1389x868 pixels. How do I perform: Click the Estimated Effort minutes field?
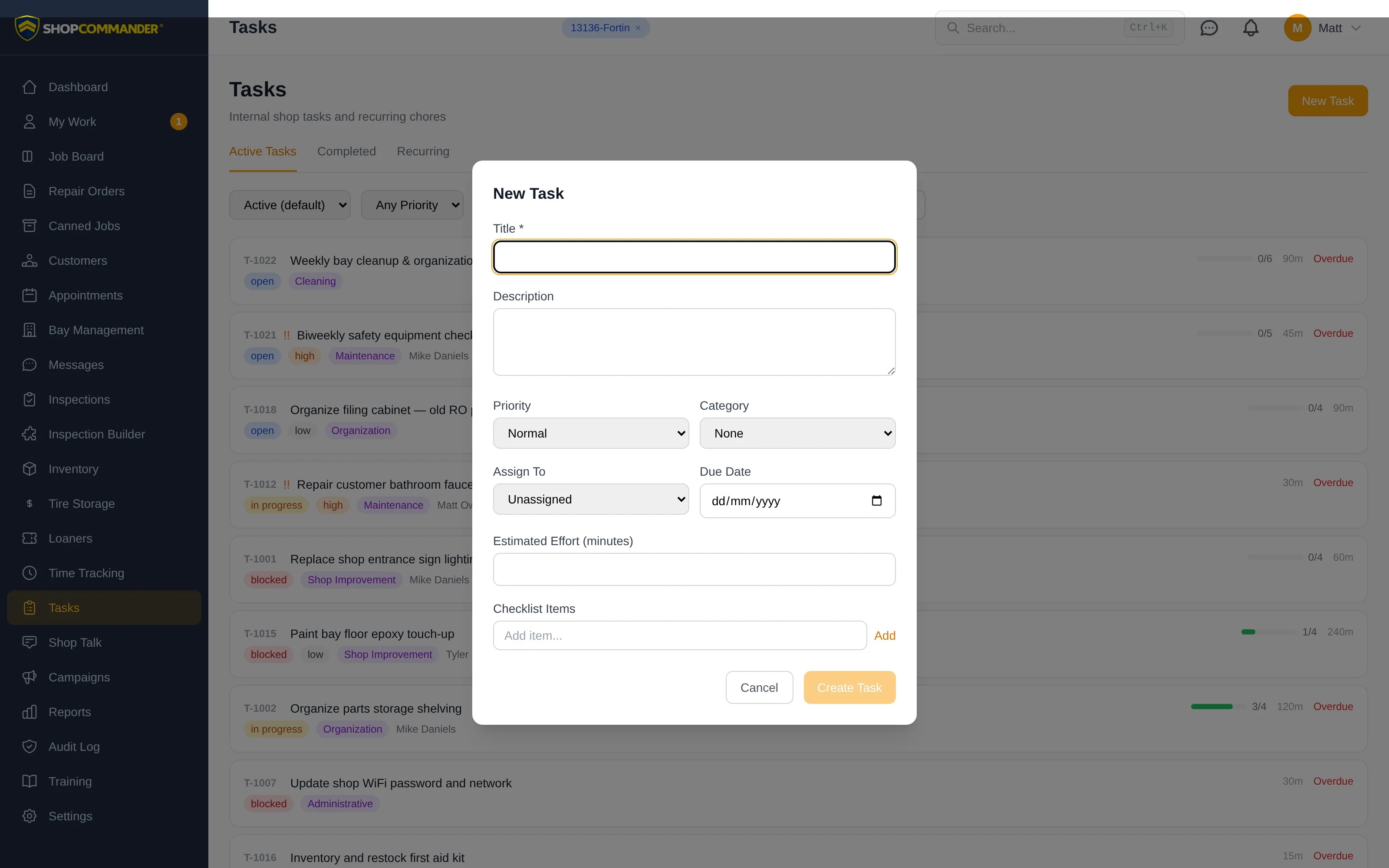[x=694, y=569]
